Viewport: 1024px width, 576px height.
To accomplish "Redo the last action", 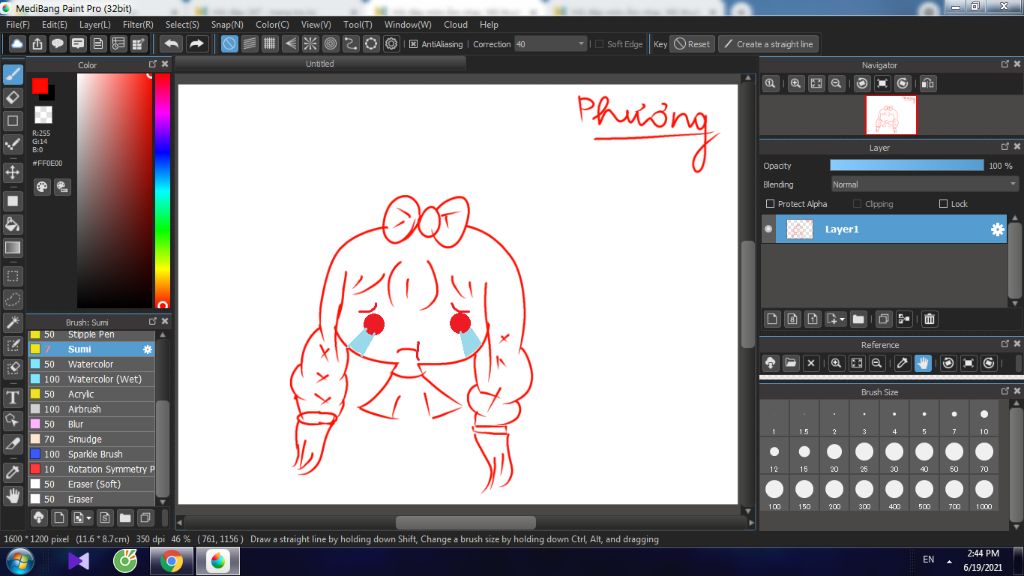I will click(x=196, y=44).
